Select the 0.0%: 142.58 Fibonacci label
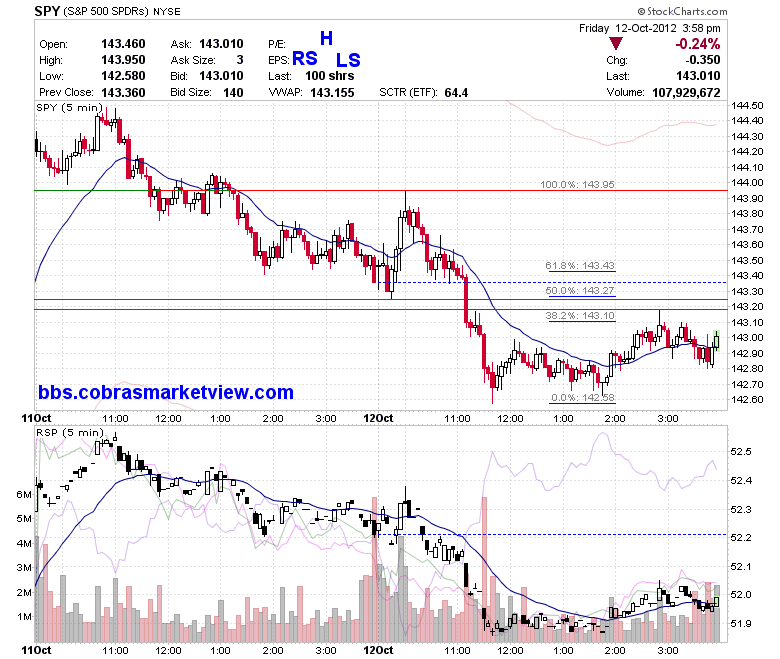780x659 pixels. [583, 397]
